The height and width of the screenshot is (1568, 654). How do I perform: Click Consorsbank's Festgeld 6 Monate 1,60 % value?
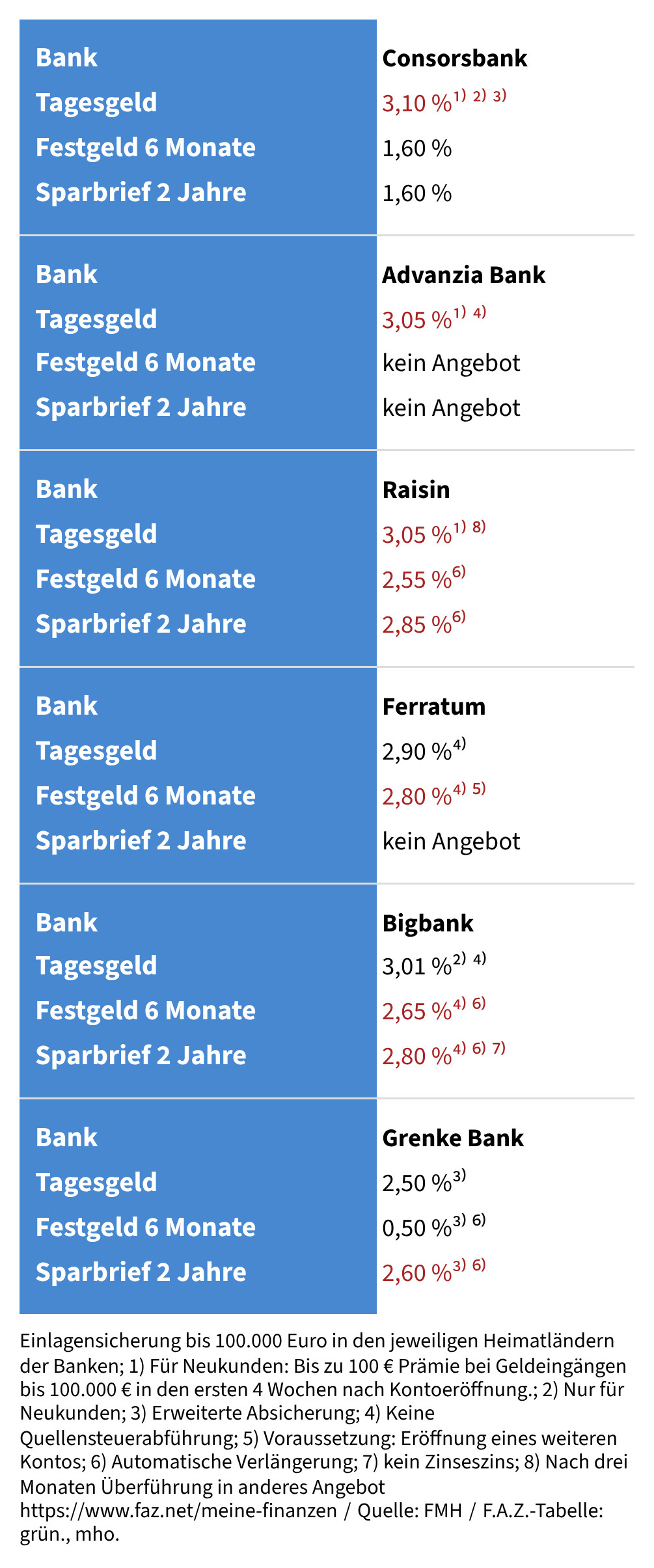[417, 148]
